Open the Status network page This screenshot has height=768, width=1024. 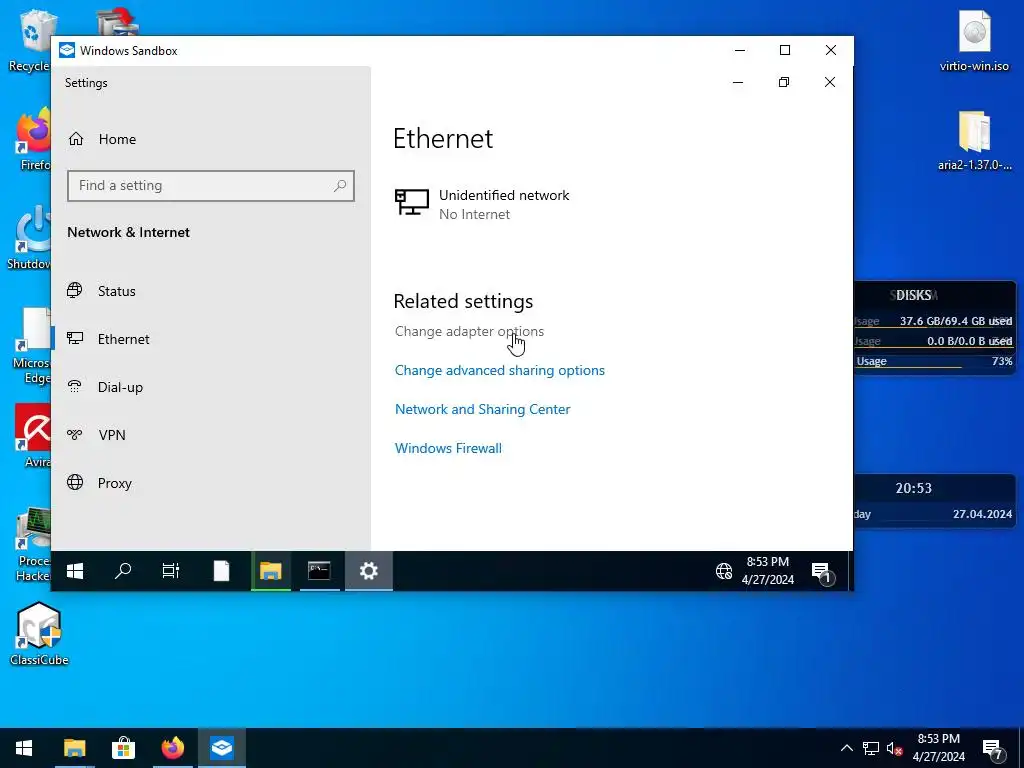coord(102,291)
